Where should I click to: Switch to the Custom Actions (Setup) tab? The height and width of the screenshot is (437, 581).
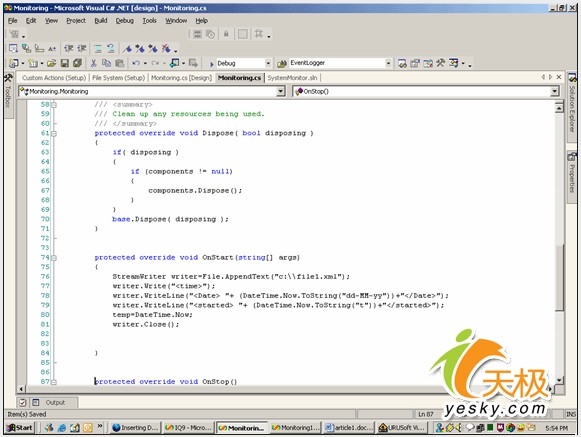54,78
